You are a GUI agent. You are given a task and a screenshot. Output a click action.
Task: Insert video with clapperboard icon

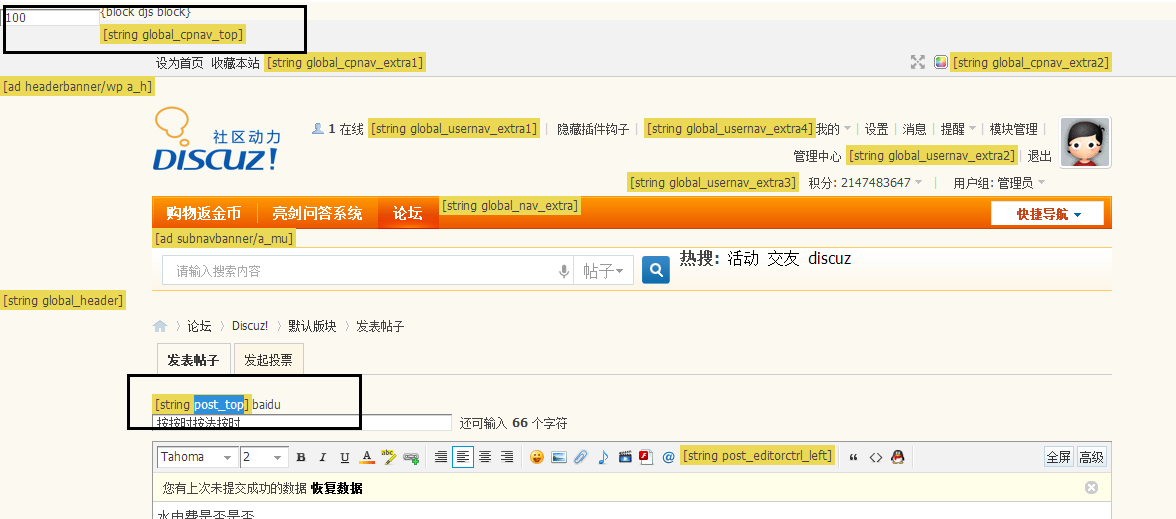click(x=625, y=457)
